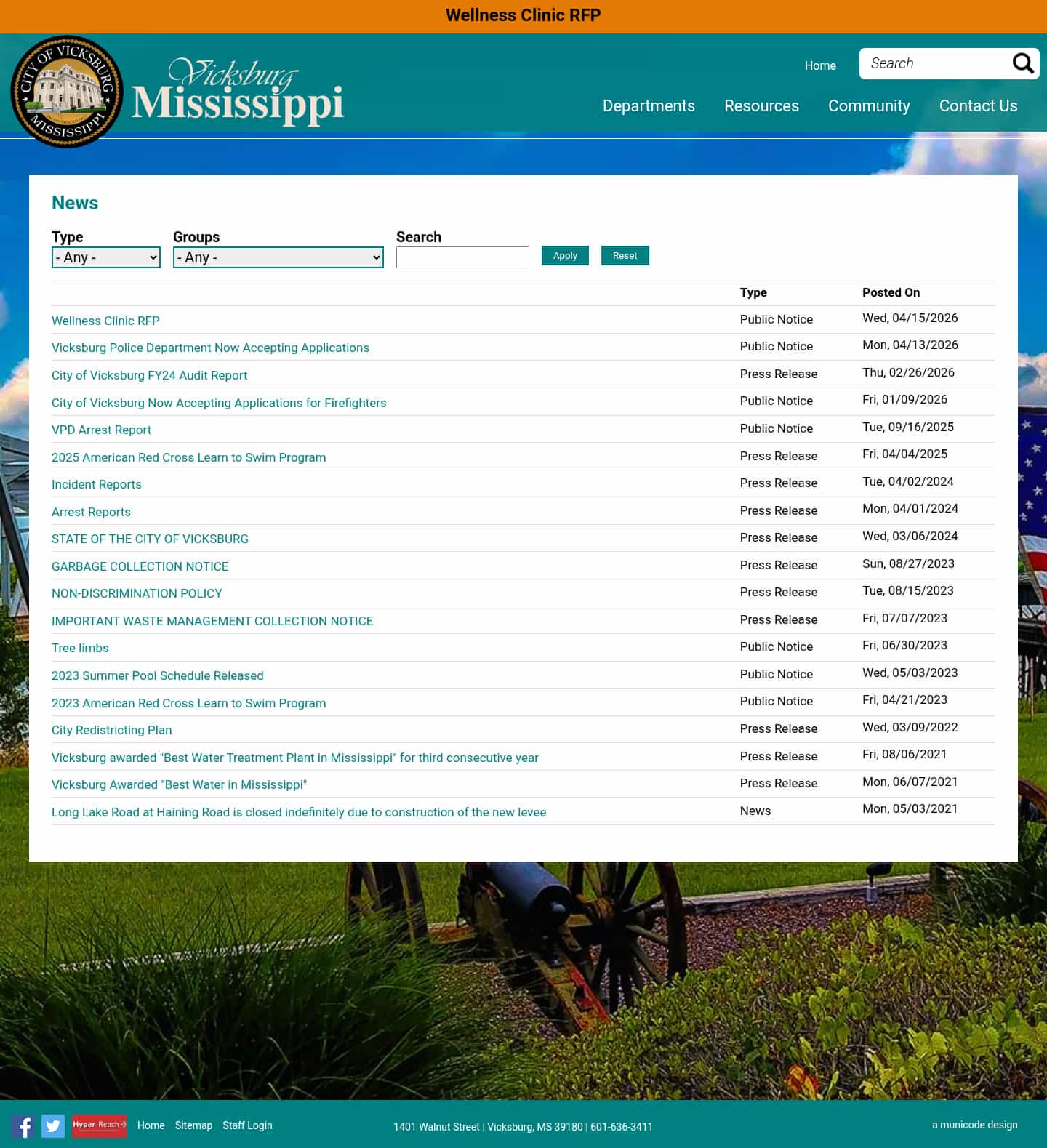The height and width of the screenshot is (1148, 1047).
Task: Click the Apply filter button
Action: tap(565, 256)
